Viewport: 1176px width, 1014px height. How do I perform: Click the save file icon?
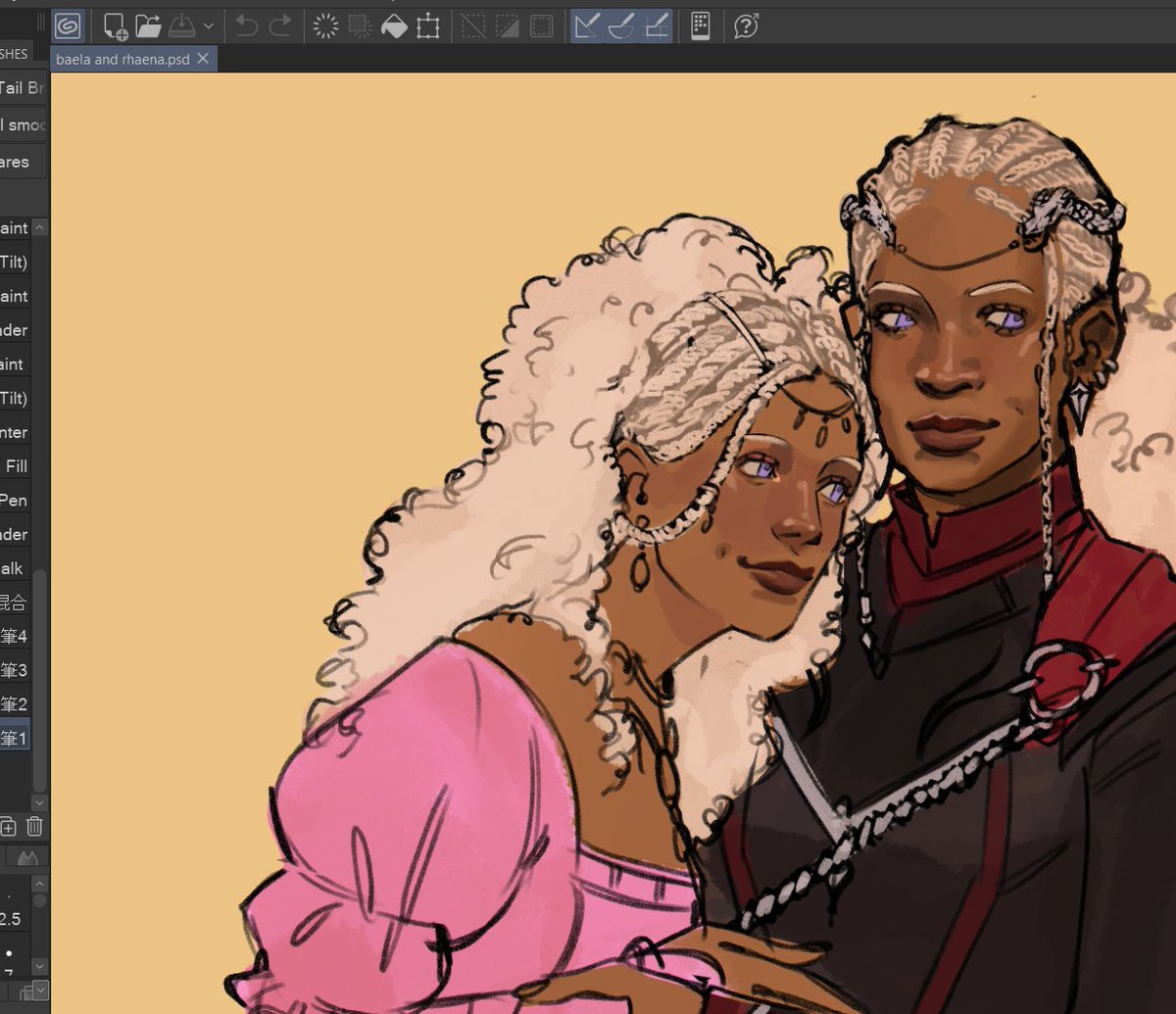click(x=183, y=26)
